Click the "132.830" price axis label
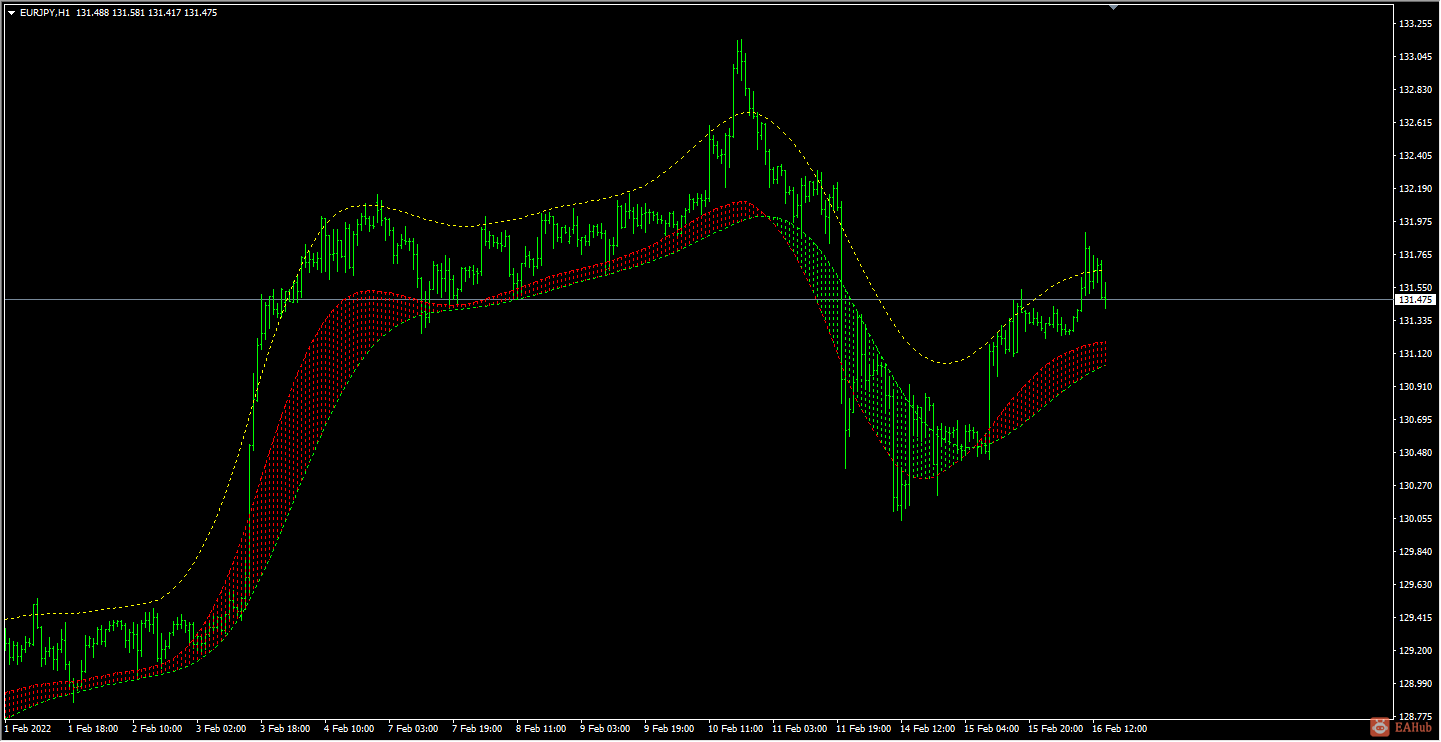This screenshot has width=1441, height=742. (x=1416, y=90)
